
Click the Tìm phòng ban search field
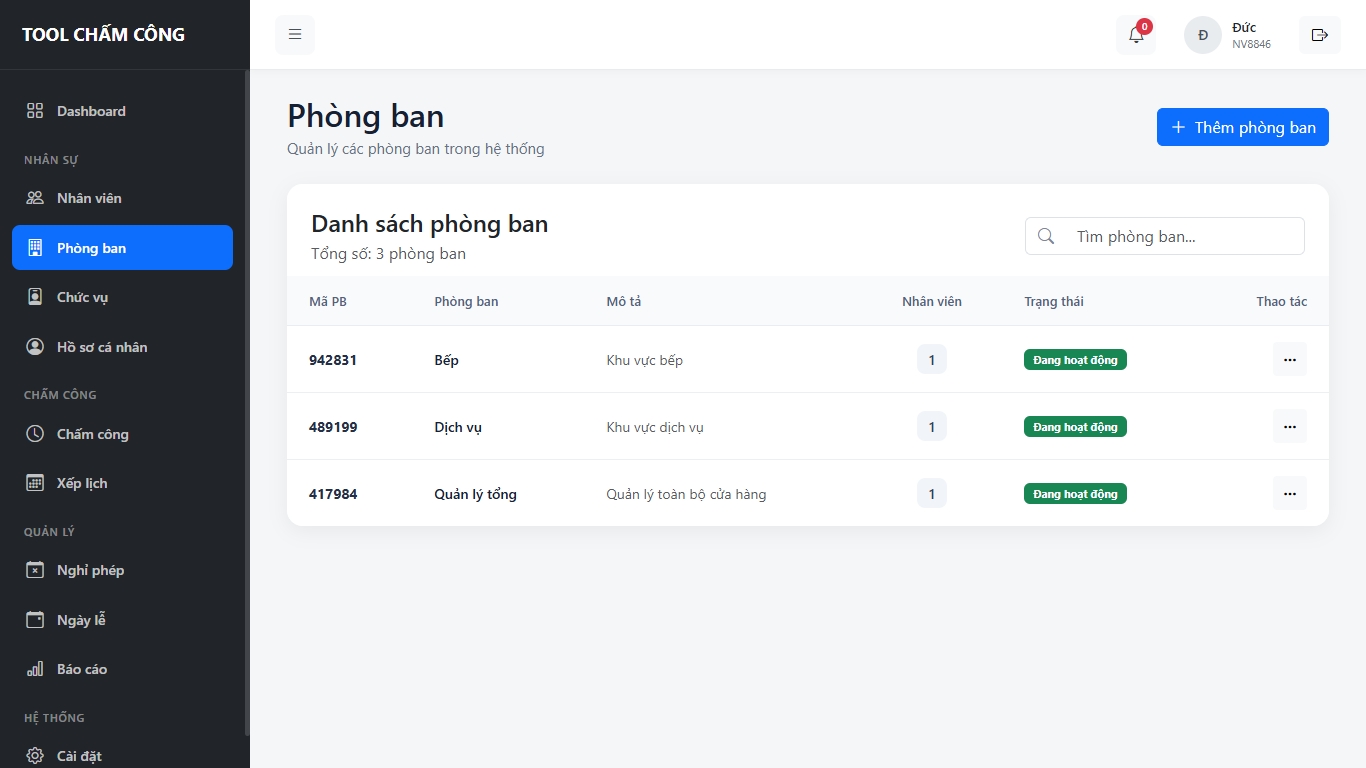point(1165,236)
